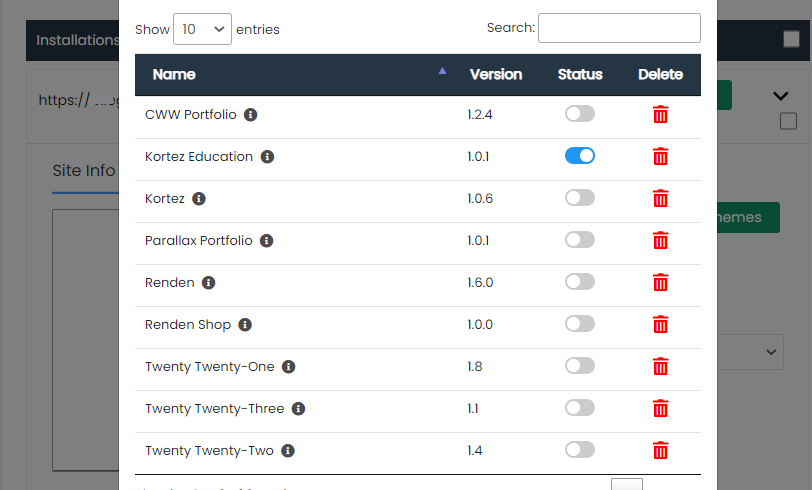
Task: Click the Twenty Twenty-Three name text
Action: [x=214, y=408]
